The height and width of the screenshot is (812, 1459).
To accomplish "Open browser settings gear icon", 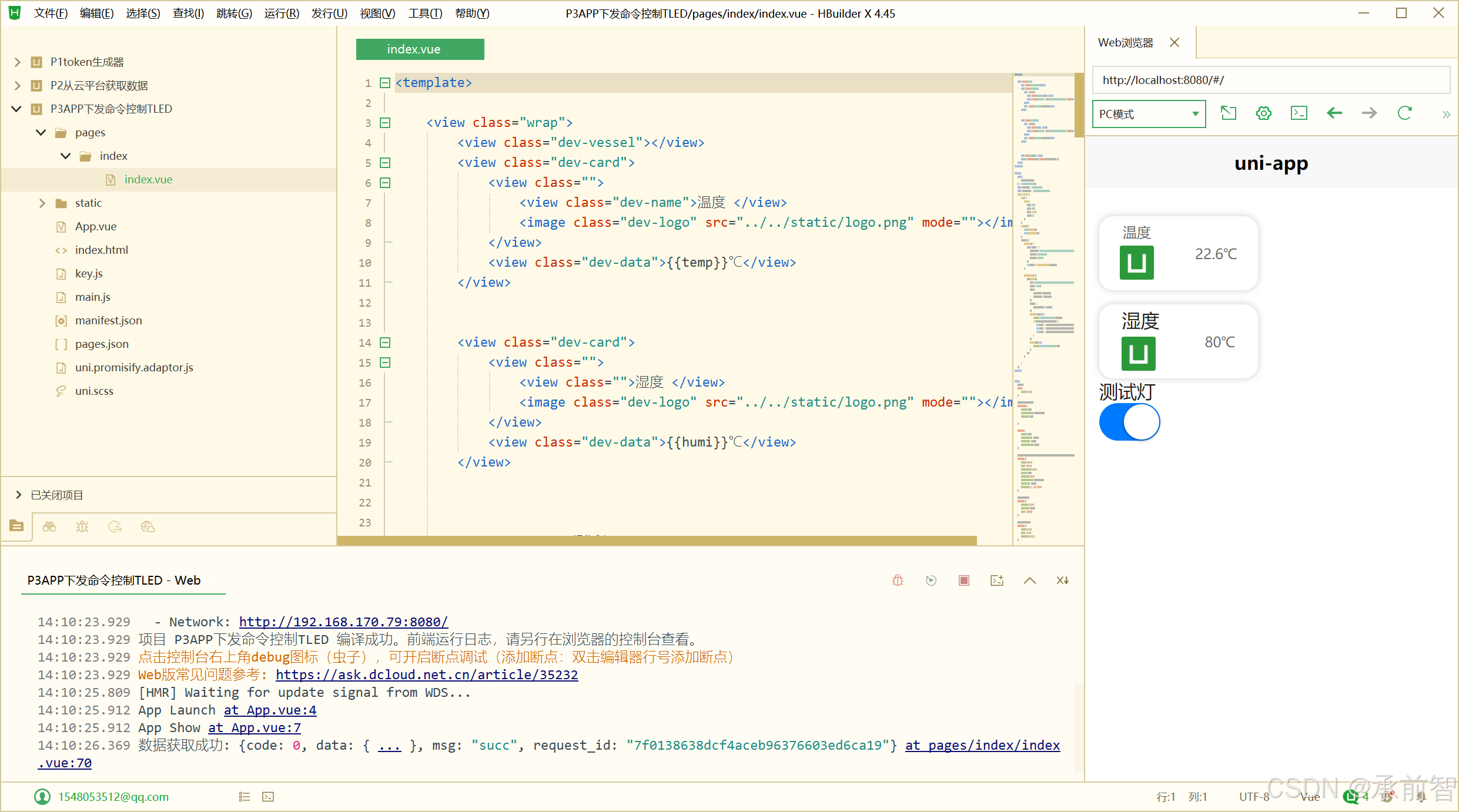I will (x=1264, y=113).
